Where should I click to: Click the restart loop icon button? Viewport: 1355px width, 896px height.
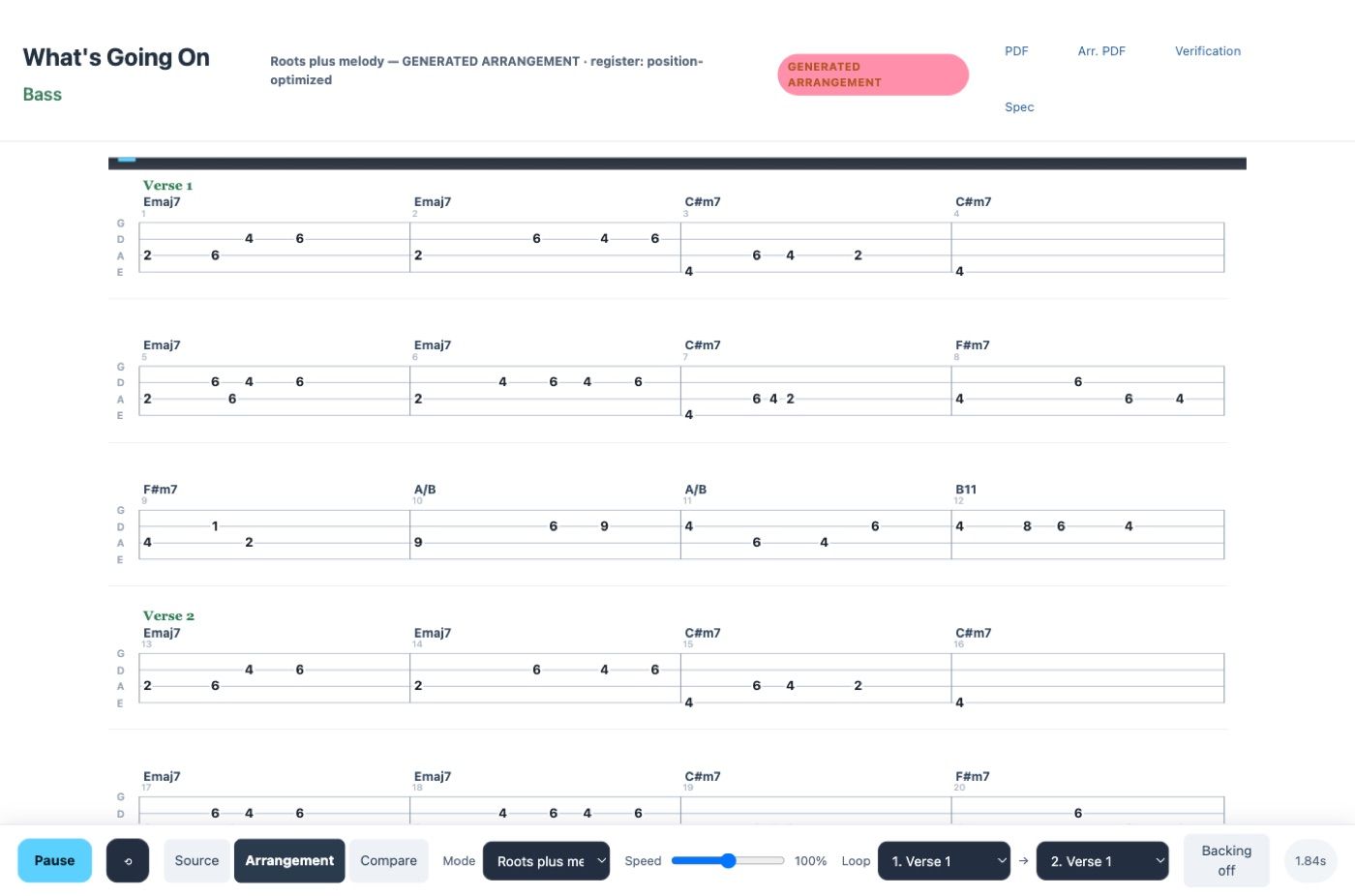[128, 860]
